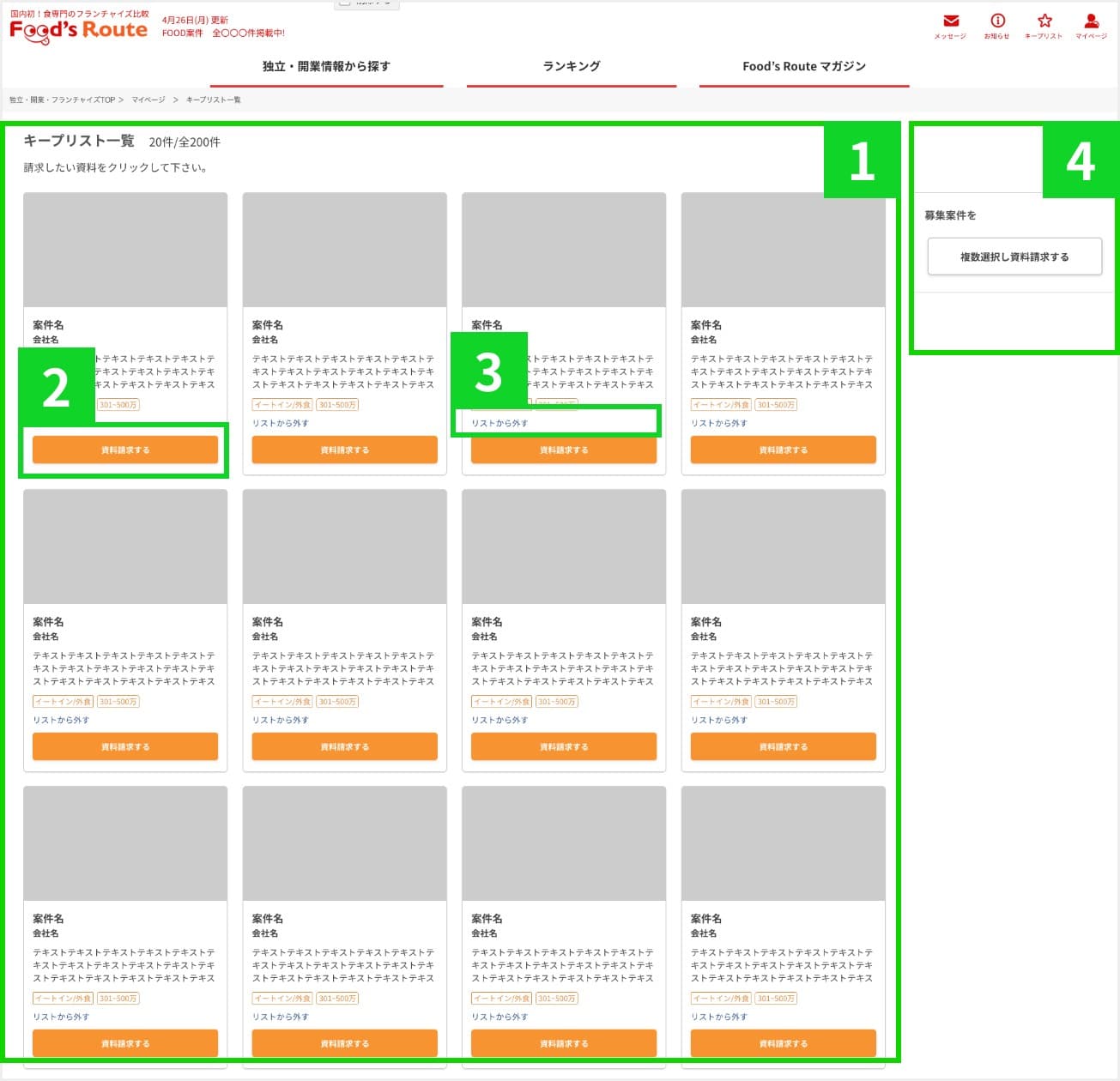Click イートイン/外食 tag on second top-row card
Viewport: 1120px width, 1081px height.
coord(282,405)
